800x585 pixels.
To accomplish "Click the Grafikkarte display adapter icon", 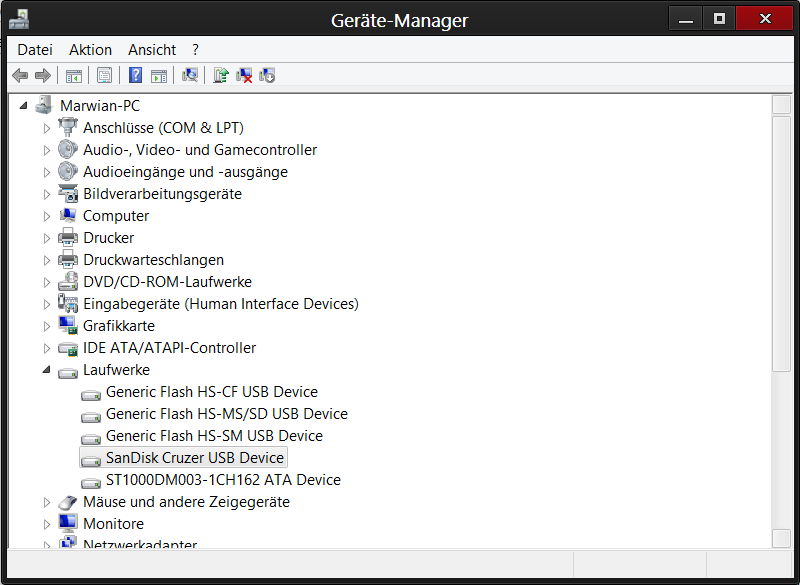I will [68, 325].
